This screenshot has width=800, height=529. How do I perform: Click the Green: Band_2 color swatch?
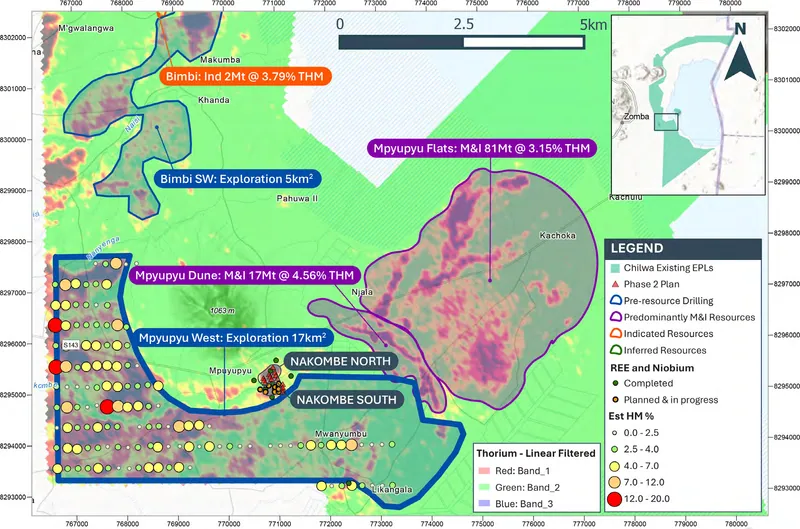[484, 488]
